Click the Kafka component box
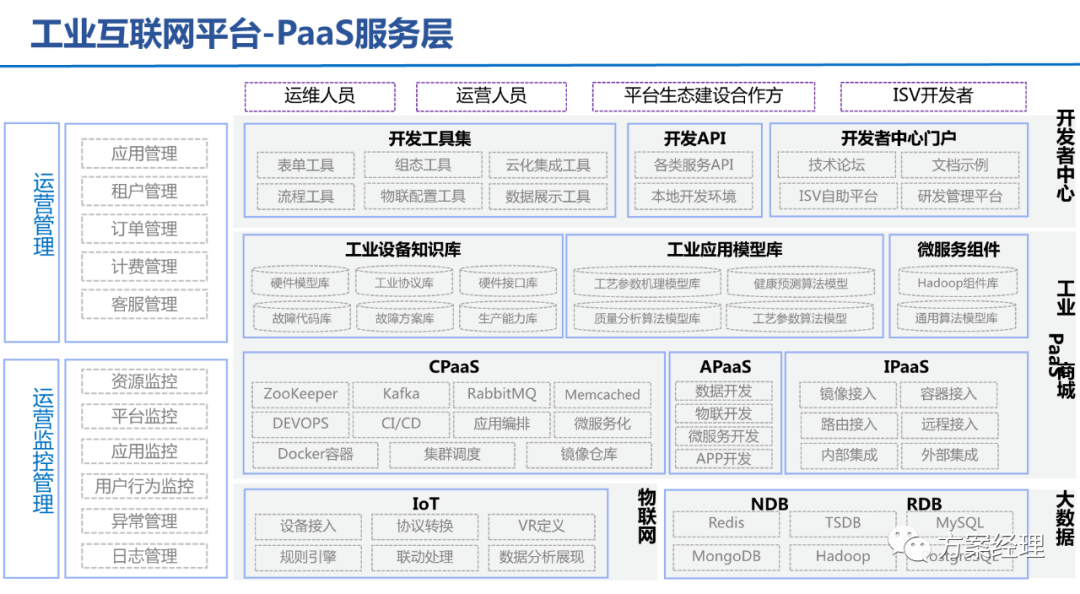 pos(401,395)
